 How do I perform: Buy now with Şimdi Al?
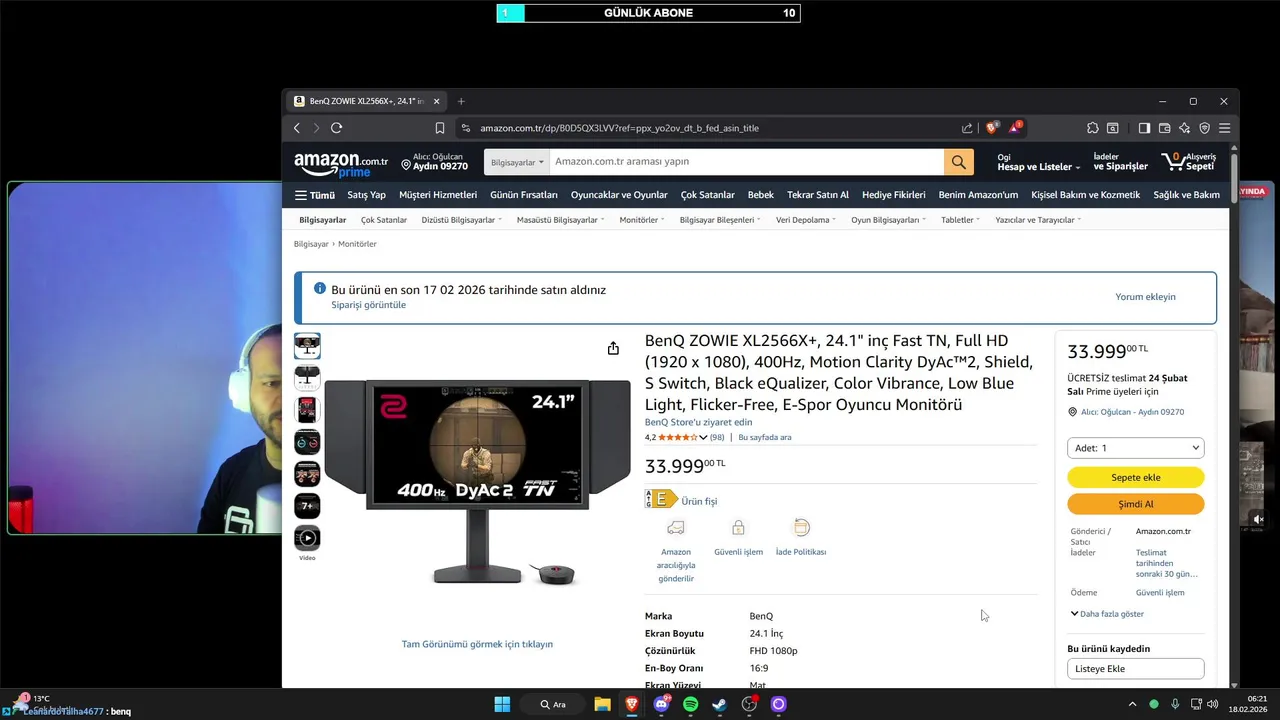[x=1136, y=504]
